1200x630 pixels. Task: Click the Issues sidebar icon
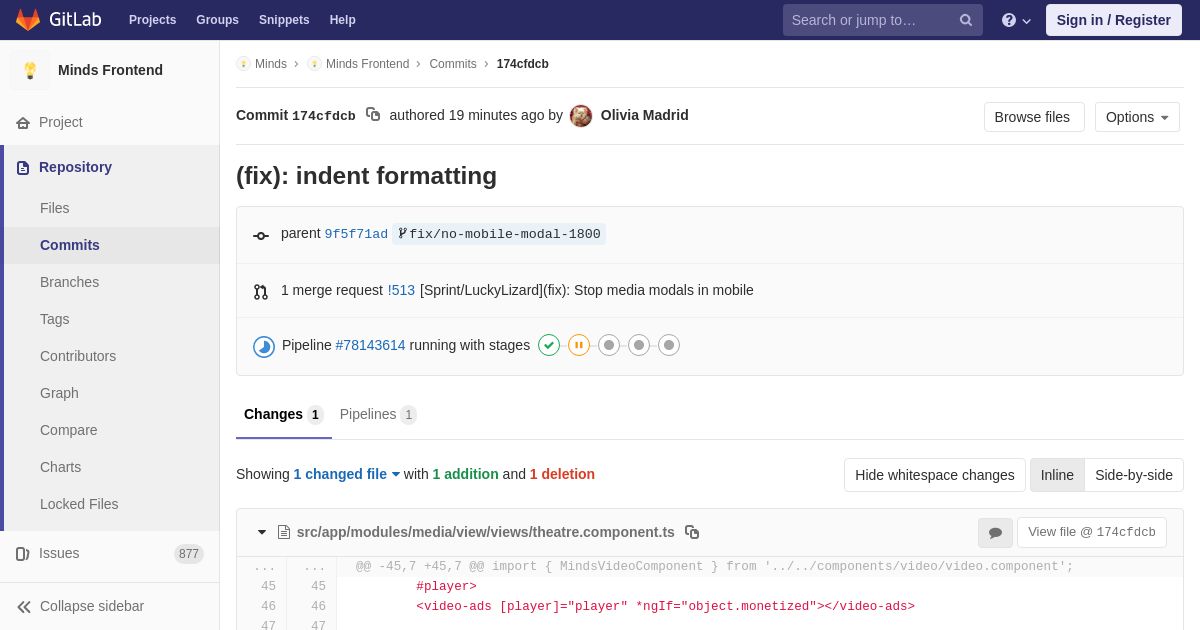[23, 554]
